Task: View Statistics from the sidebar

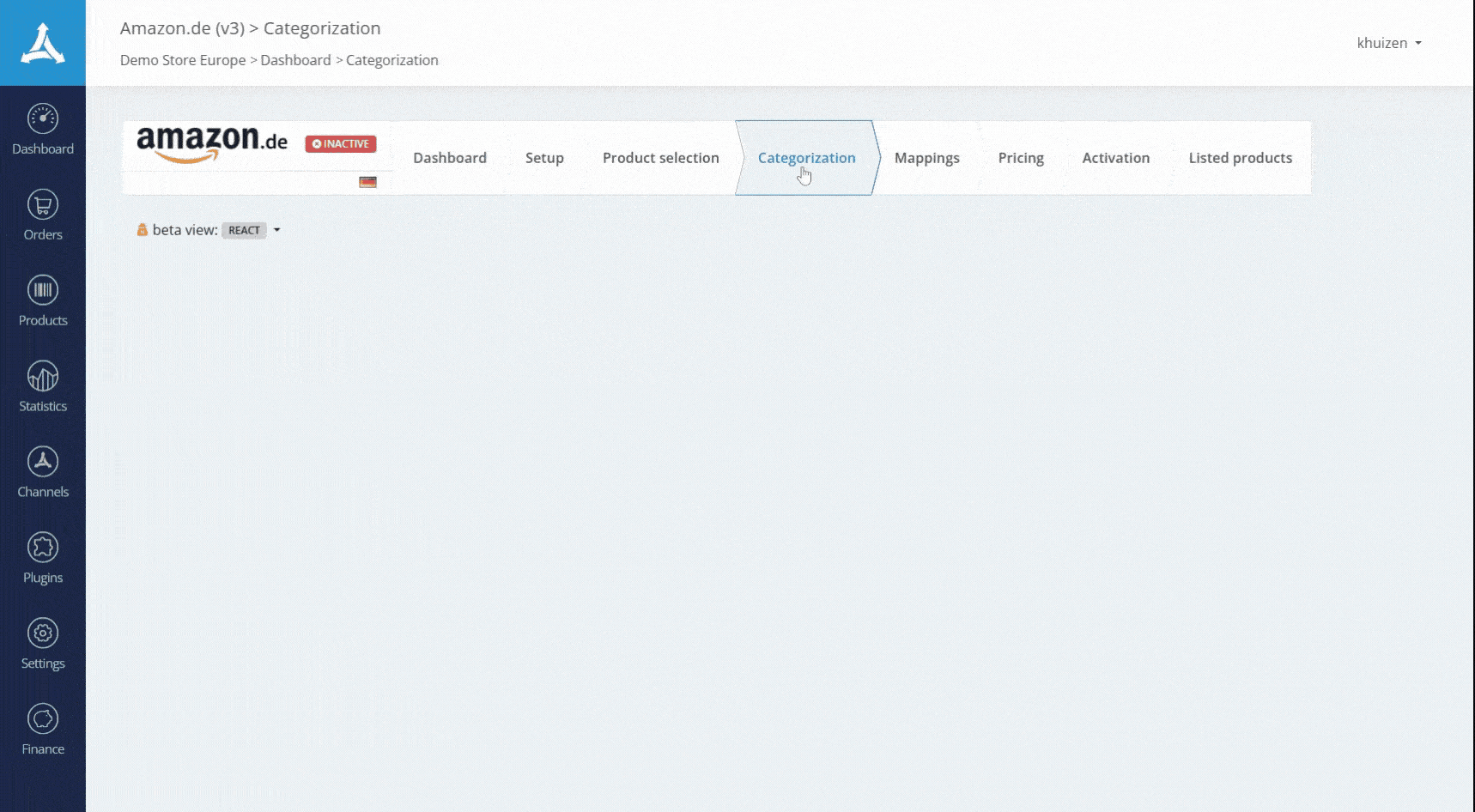Action: coord(42,386)
